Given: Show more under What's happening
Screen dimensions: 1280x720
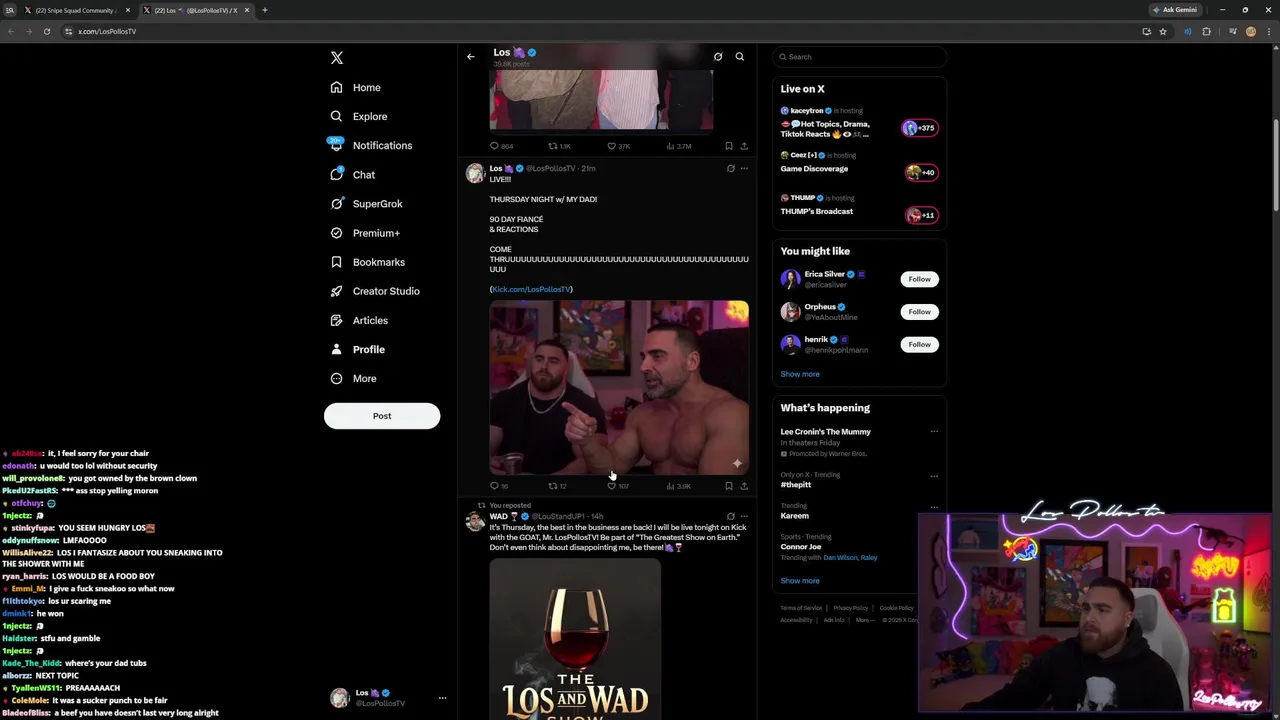Looking at the screenshot, I should coord(800,581).
